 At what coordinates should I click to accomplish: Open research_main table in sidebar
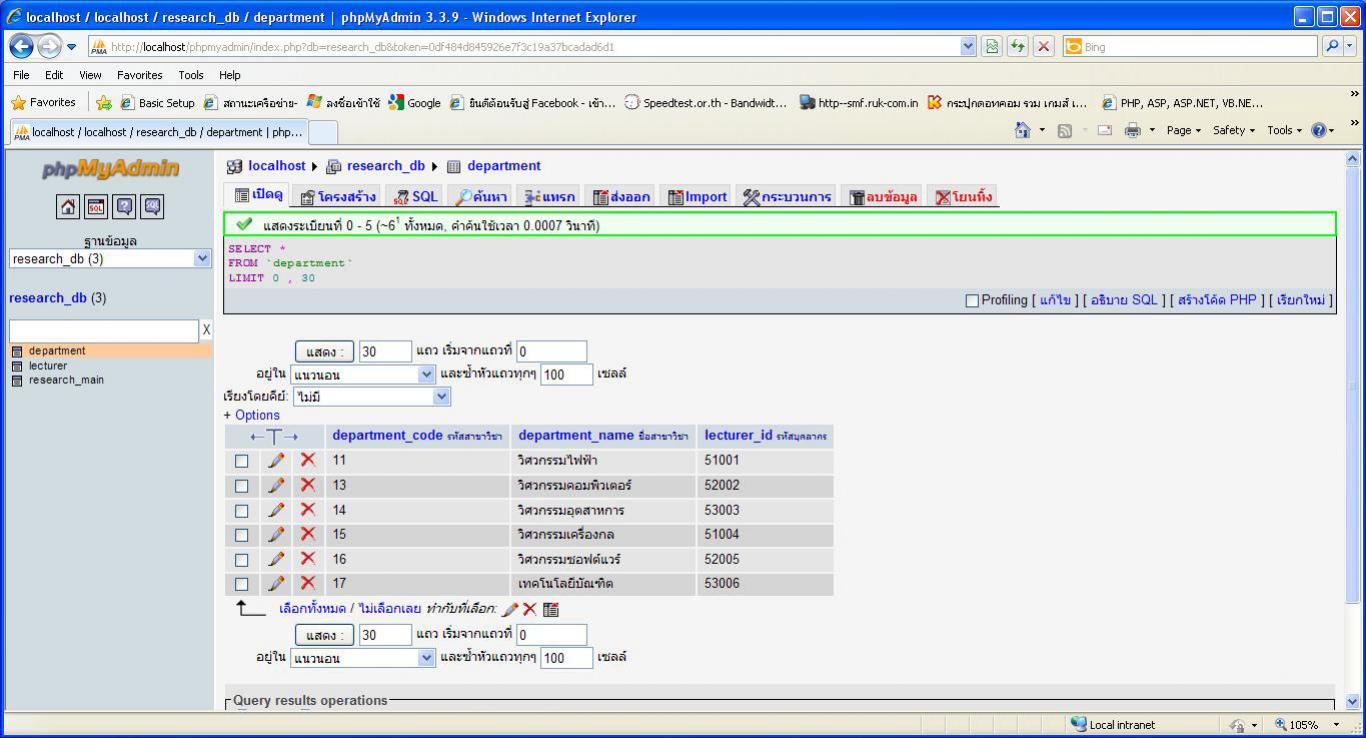tap(66, 380)
